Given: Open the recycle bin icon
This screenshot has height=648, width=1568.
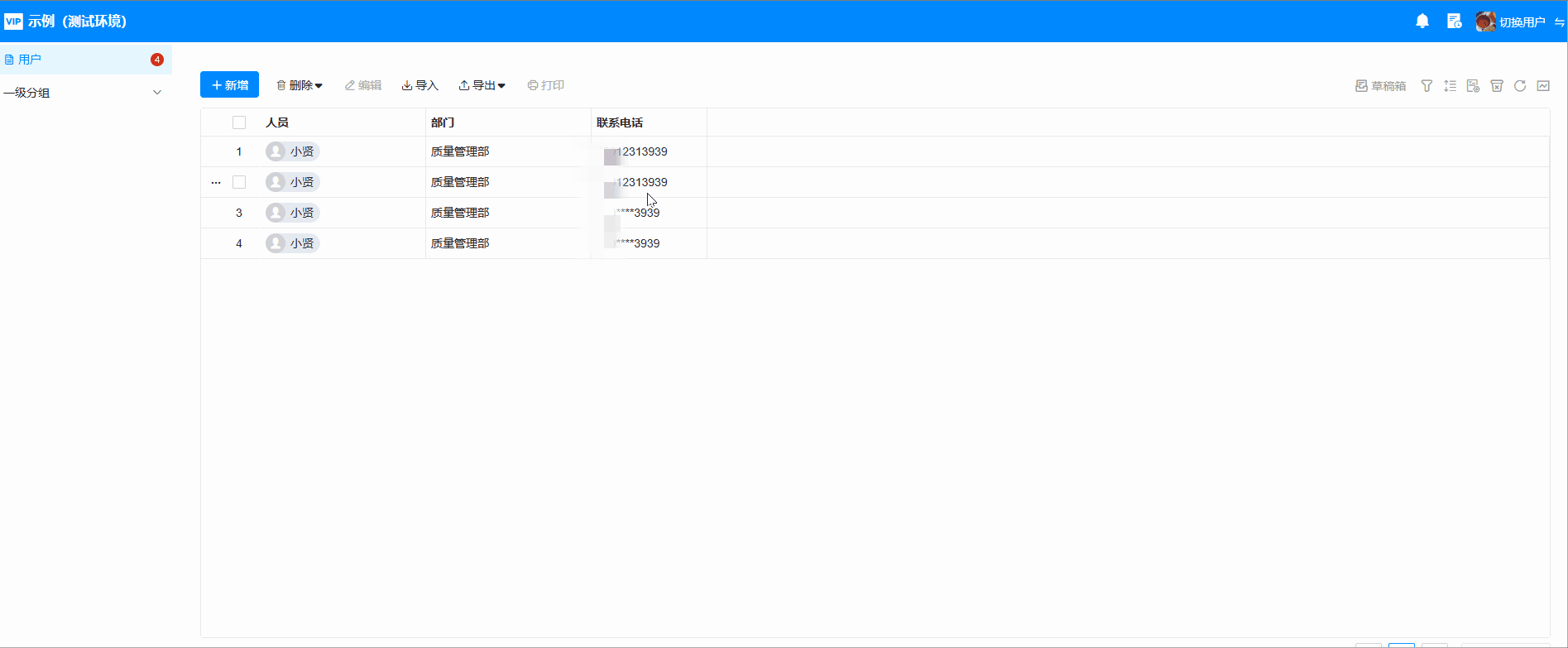Looking at the screenshot, I should pos(1496,86).
